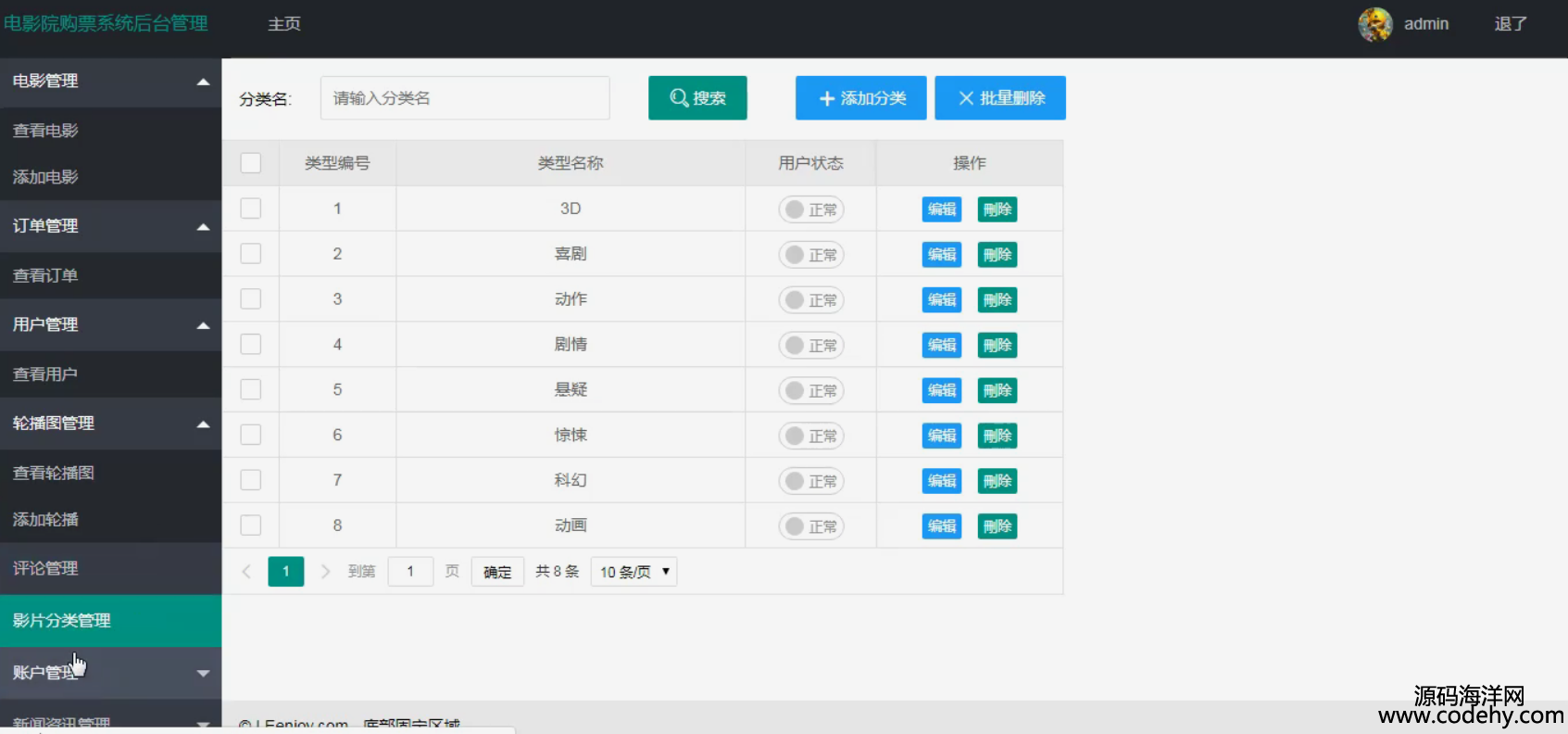Focus the go-to page number field

(x=410, y=572)
